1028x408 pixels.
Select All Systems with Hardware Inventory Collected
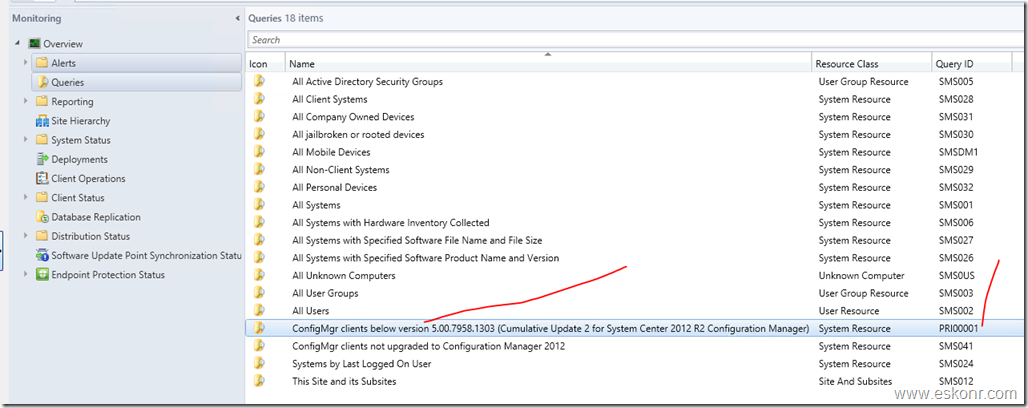point(391,222)
